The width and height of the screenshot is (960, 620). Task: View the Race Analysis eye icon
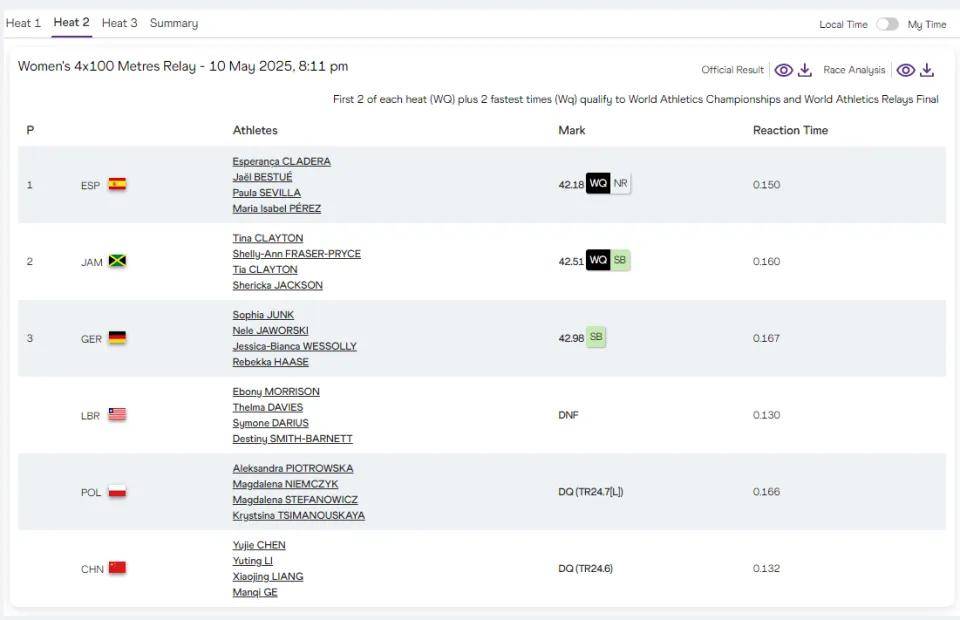click(906, 70)
